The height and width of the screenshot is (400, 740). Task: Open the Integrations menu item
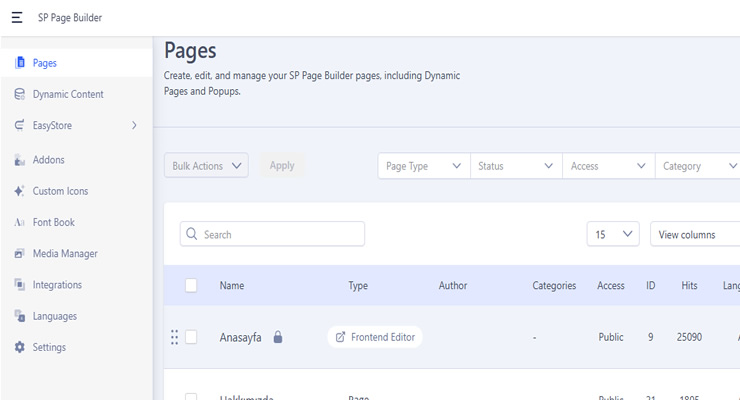[x=76, y=285]
